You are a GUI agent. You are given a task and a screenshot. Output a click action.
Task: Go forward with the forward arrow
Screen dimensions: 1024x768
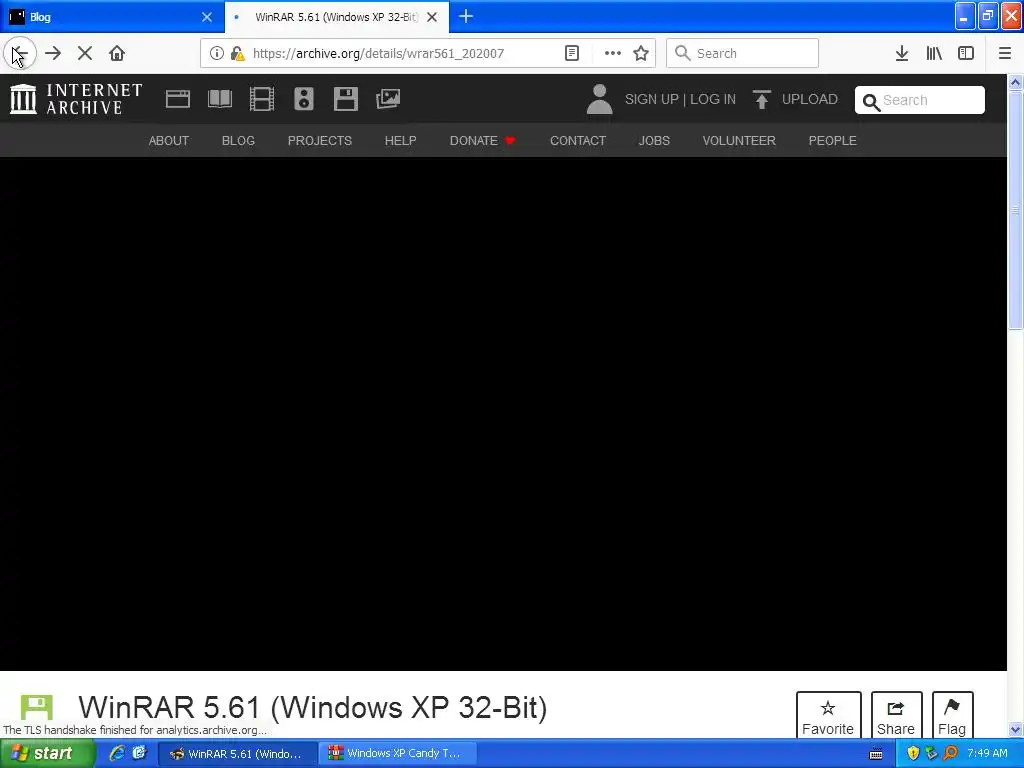[x=53, y=54]
